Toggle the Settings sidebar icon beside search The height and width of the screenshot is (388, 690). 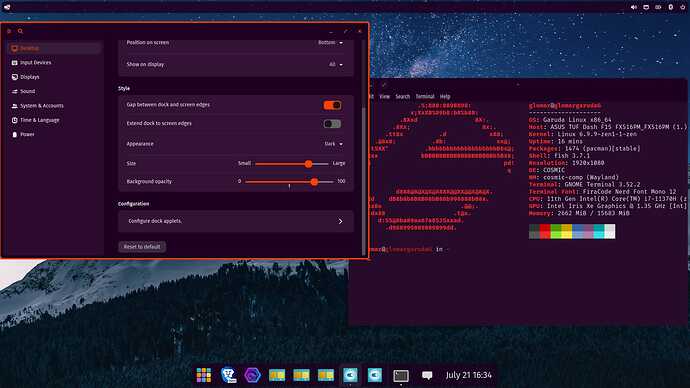9,31
